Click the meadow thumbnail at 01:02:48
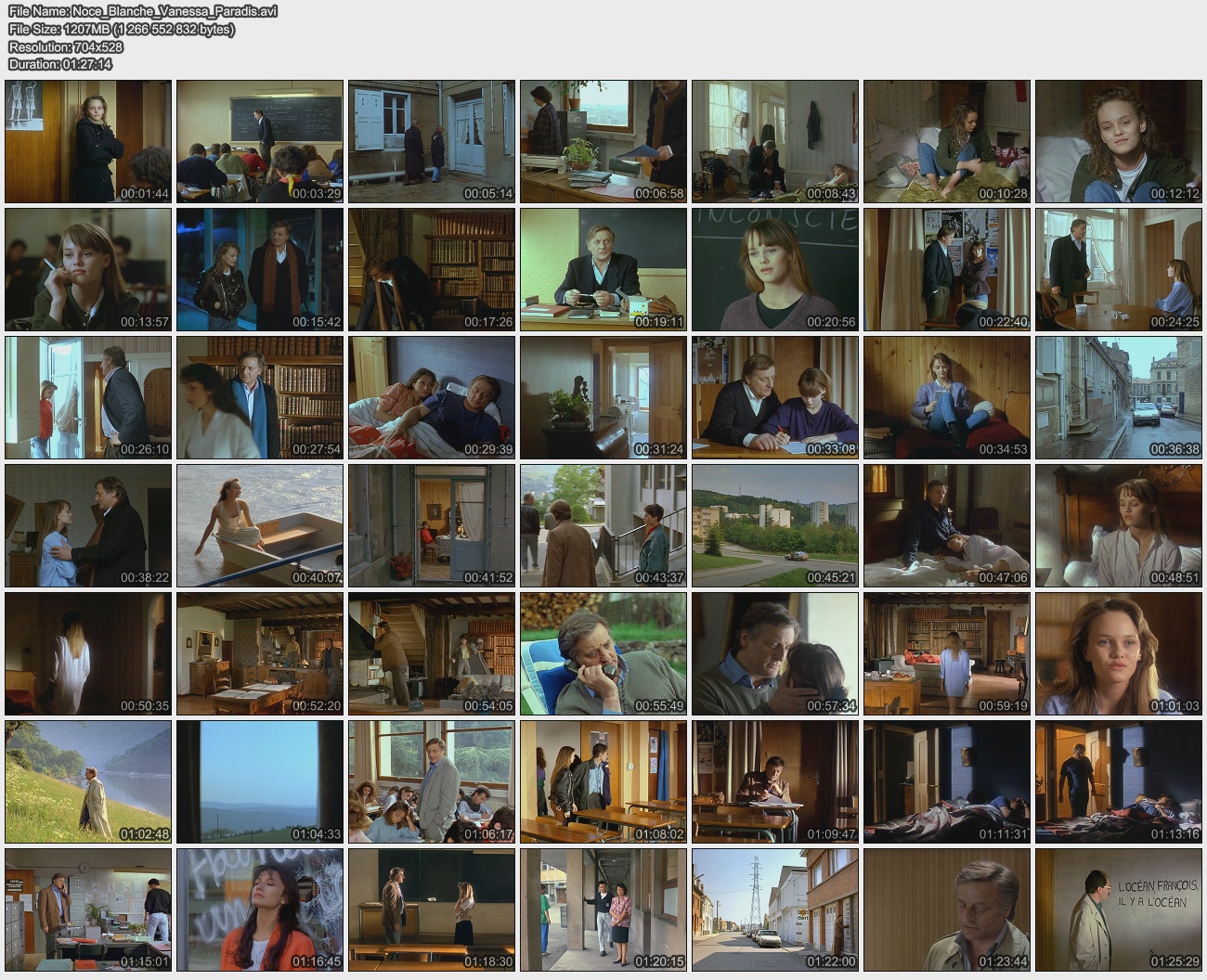1207x980 pixels. (88, 781)
